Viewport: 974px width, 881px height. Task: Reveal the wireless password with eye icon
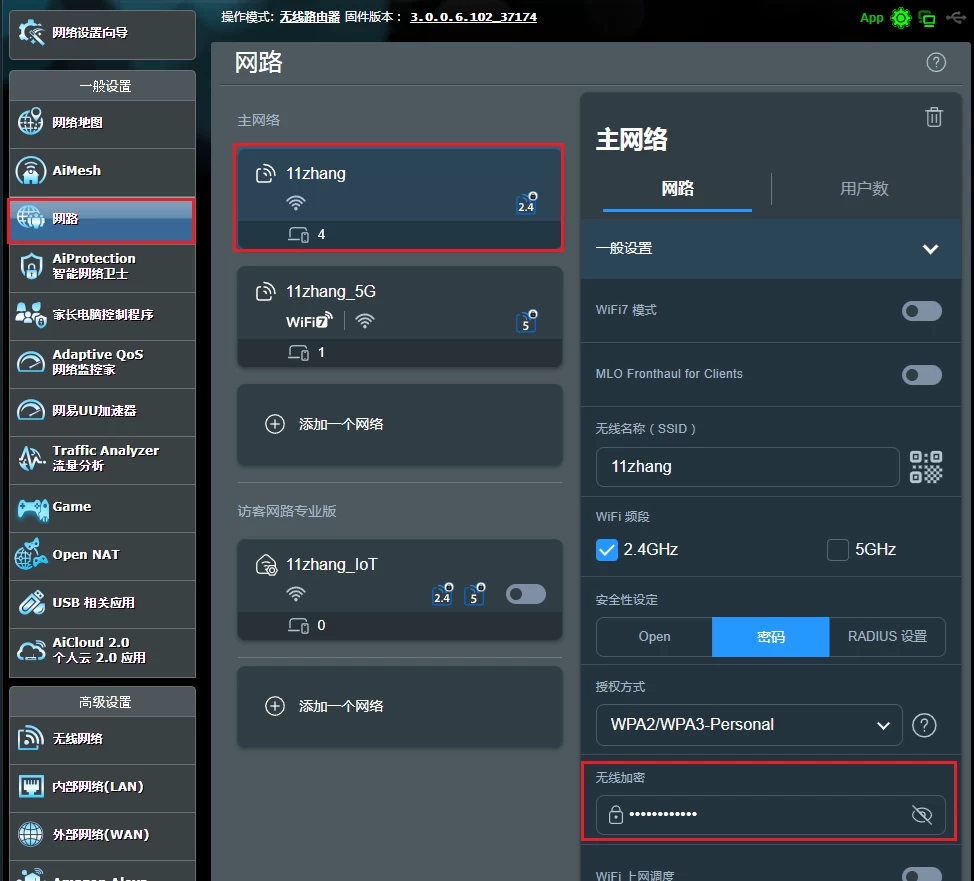click(919, 814)
